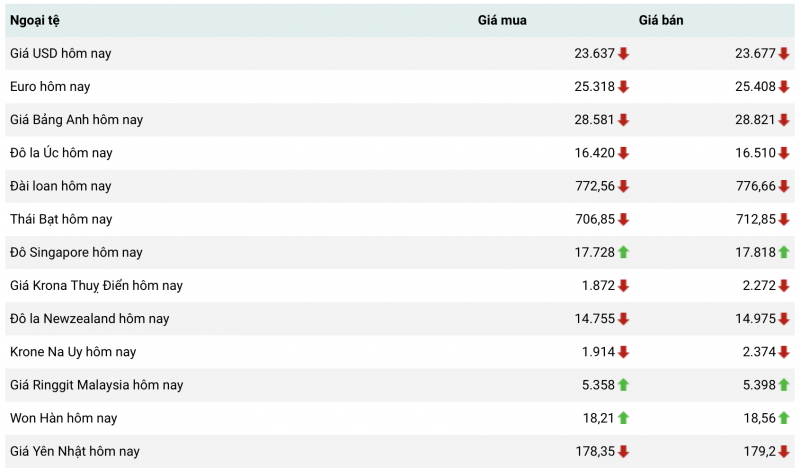
Task: Open the "Euro hôm nay" row label
Action: (50, 87)
